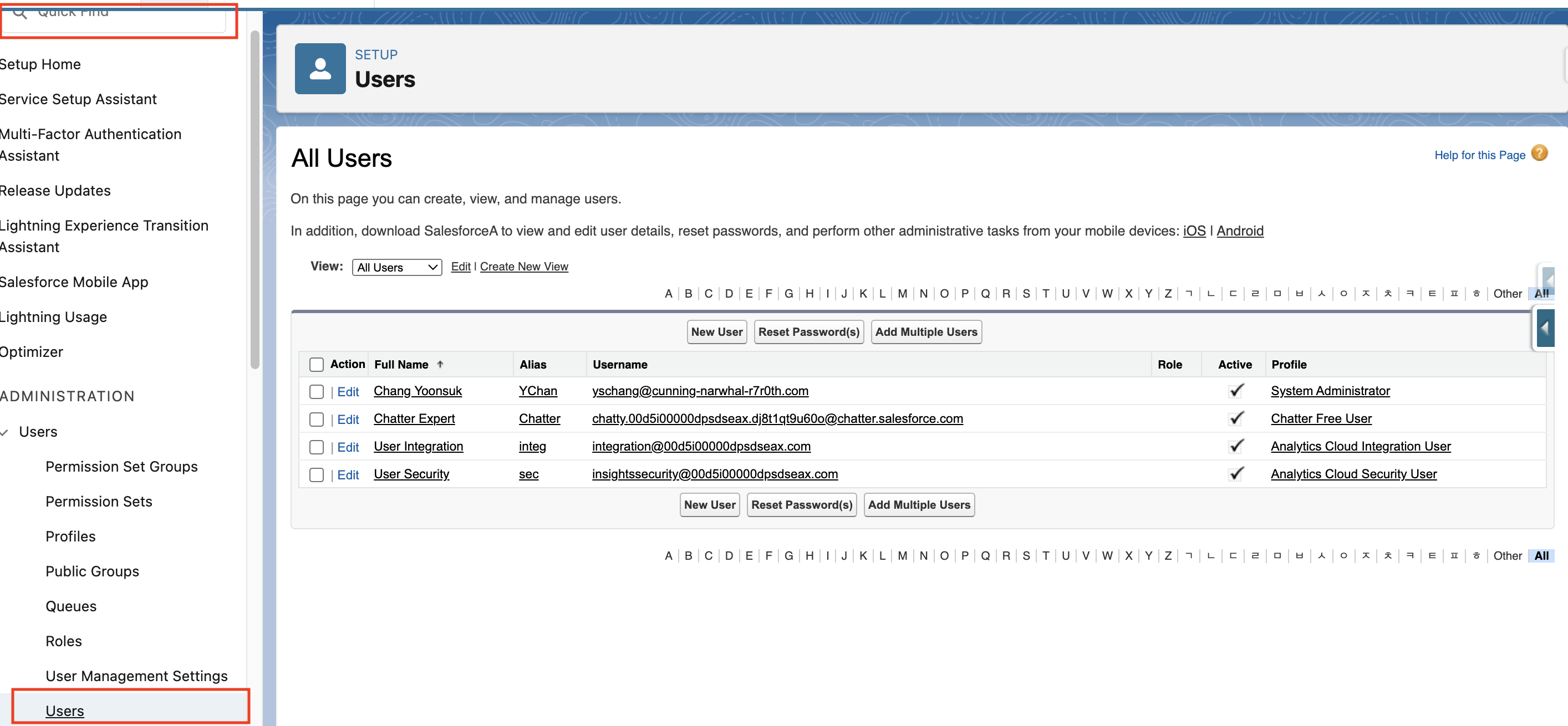Tick checkbox for Chang Yoonsuk row

click(x=316, y=392)
